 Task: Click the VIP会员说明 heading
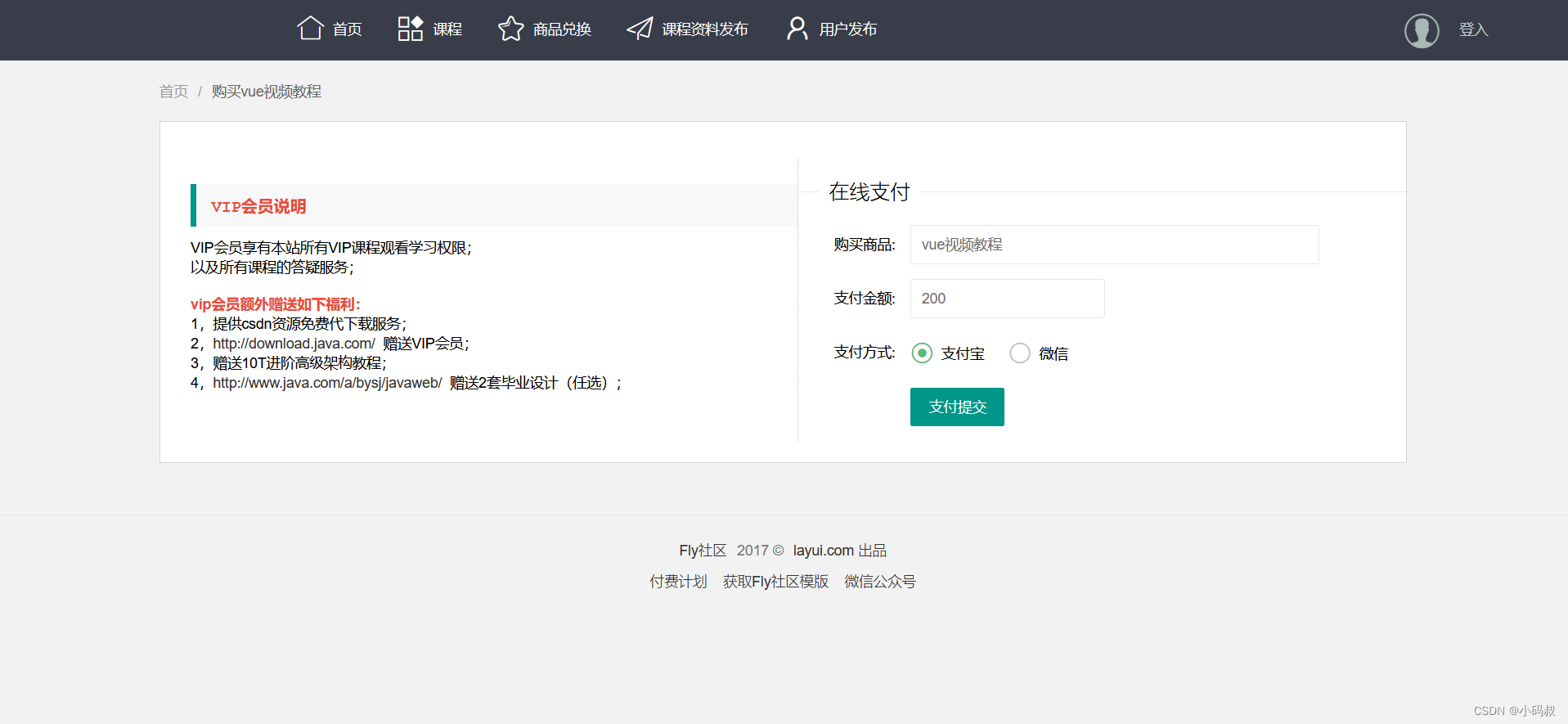tap(258, 206)
